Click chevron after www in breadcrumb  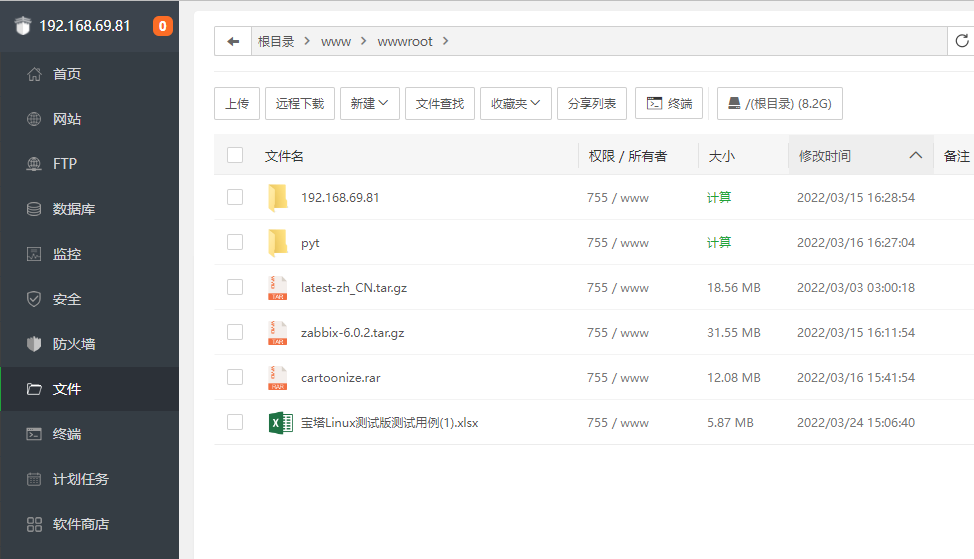363,41
